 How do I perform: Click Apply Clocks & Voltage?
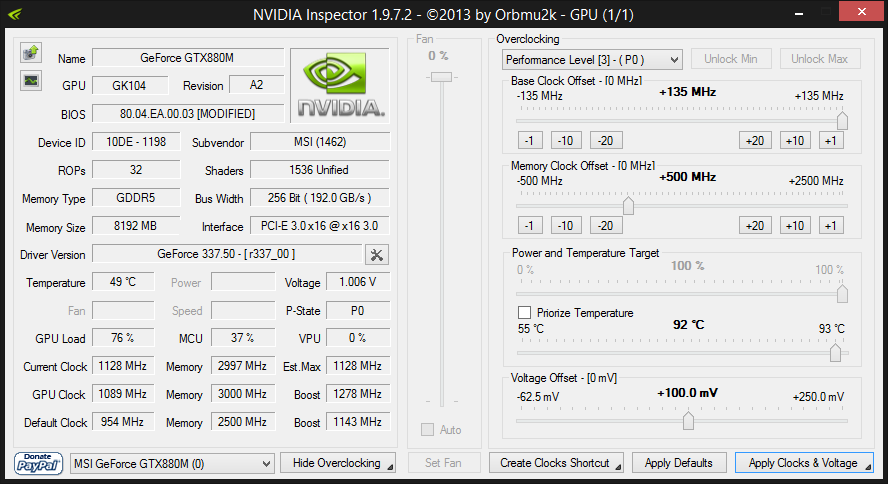pyautogui.click(x=804, y=462)
